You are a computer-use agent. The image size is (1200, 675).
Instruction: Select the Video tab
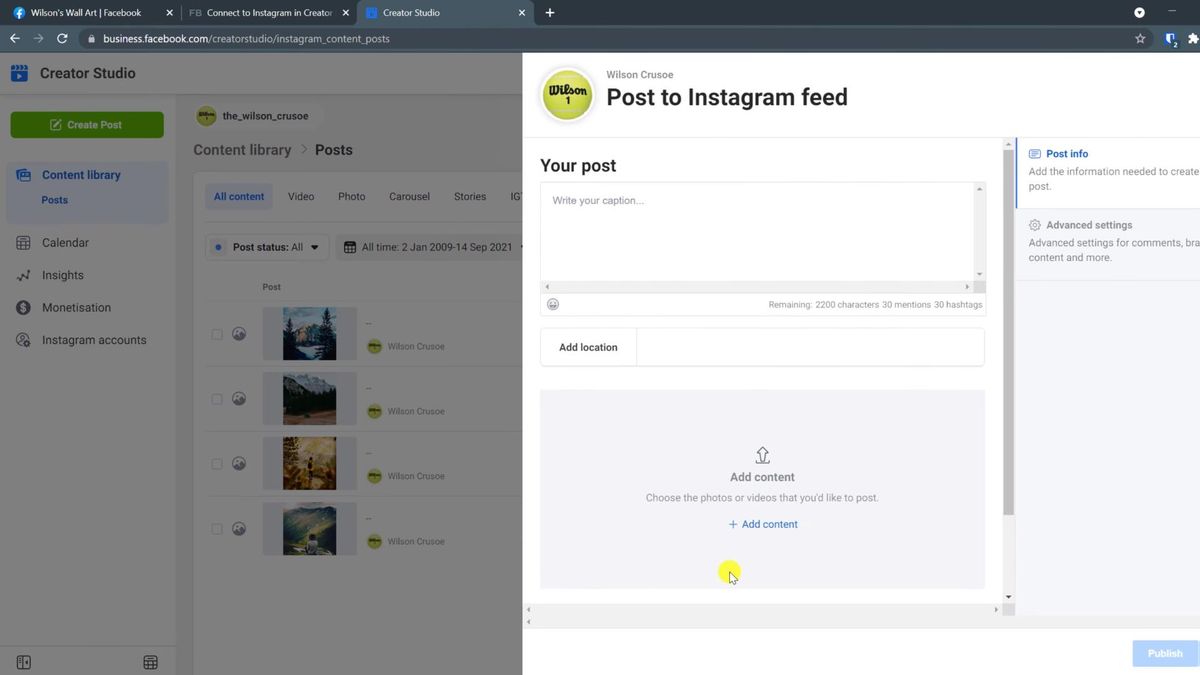point(301,197)
